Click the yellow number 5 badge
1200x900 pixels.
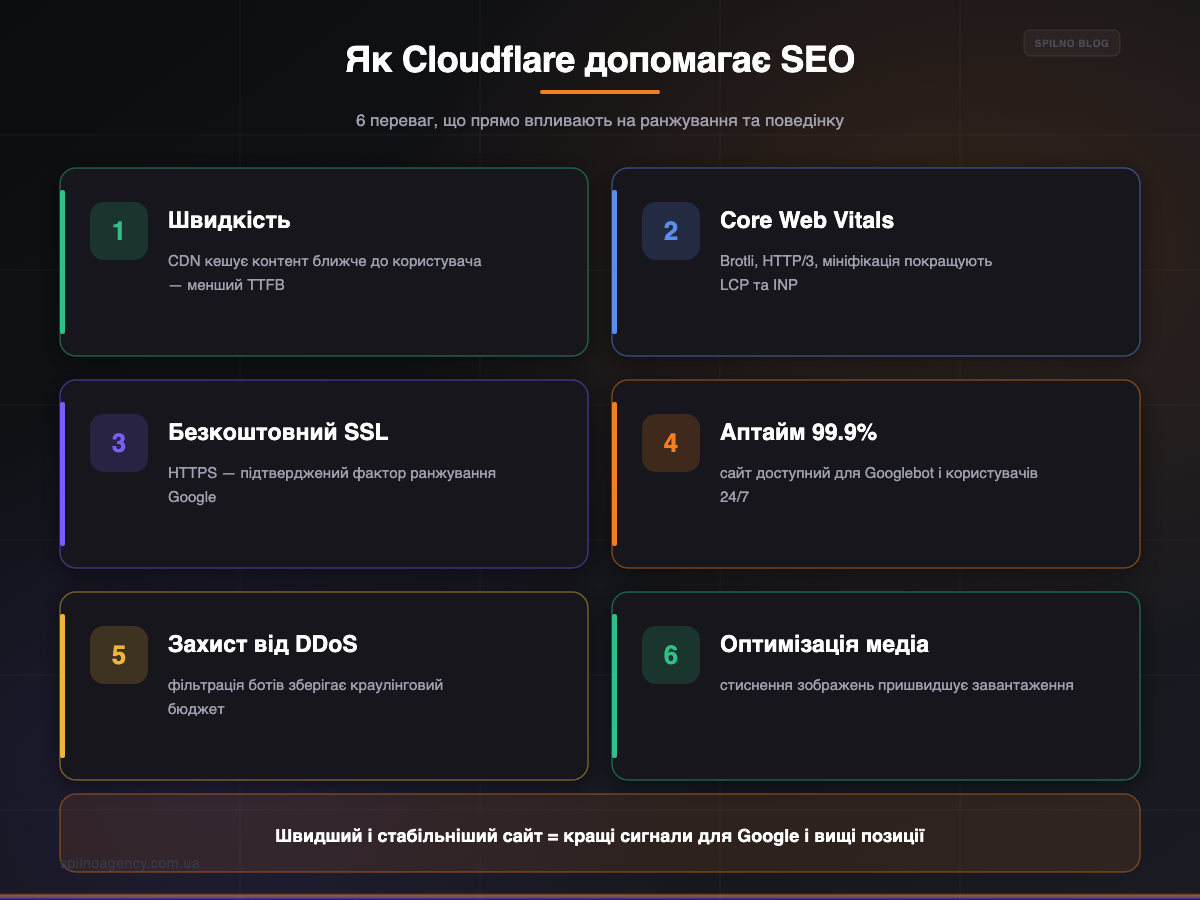[x=119, y=655]
